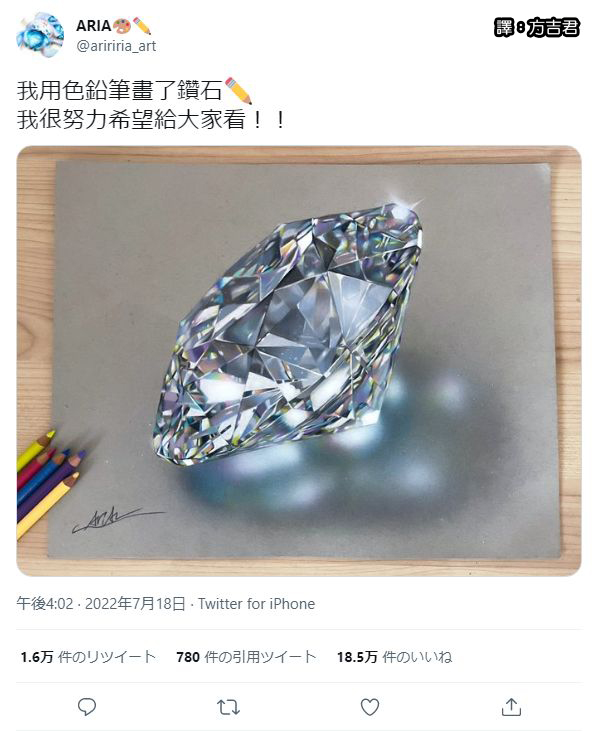Click the 譯:方吉君 watermark logo
The image size is (598, 731).
click(x=537, y=28)
